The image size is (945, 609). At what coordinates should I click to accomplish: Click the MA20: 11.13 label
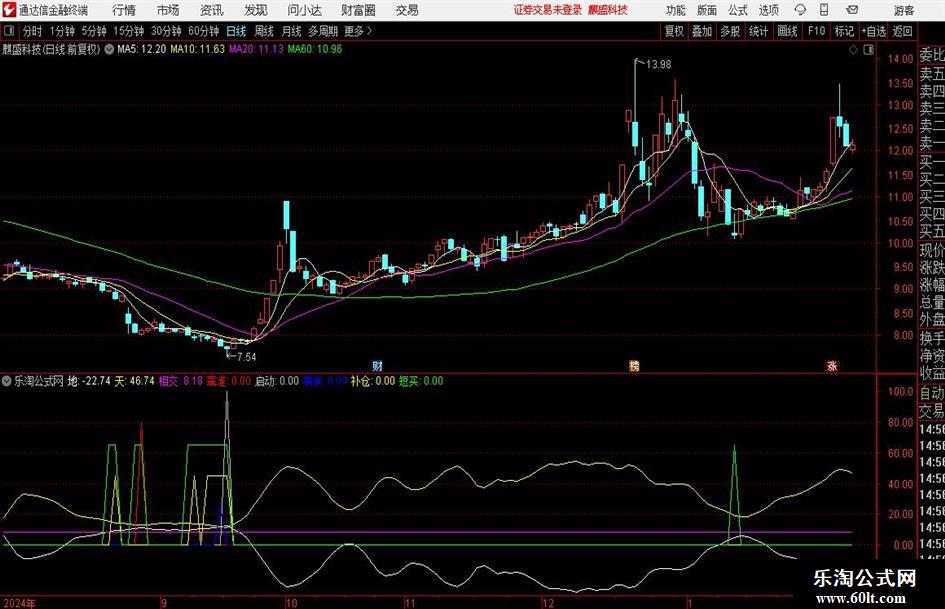(x=256, y=49)
